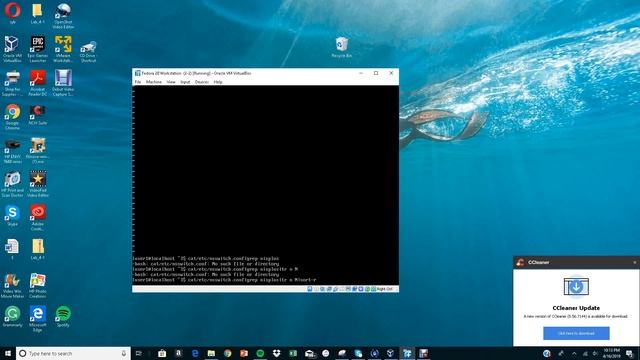This screenshot has height=360, width=640.
Task: Select the HP ENVY printer desktop icon
Action: click(12, 151)
